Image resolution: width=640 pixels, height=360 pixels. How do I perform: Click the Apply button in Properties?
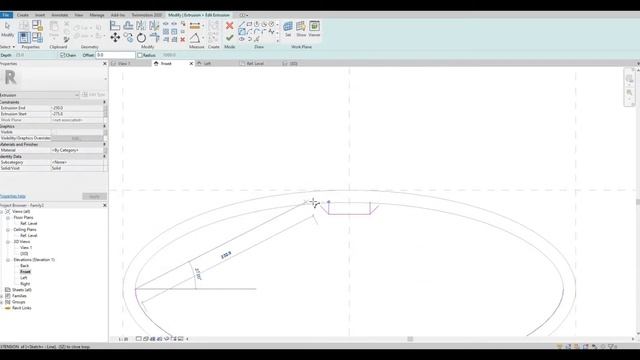pos(94,196)
